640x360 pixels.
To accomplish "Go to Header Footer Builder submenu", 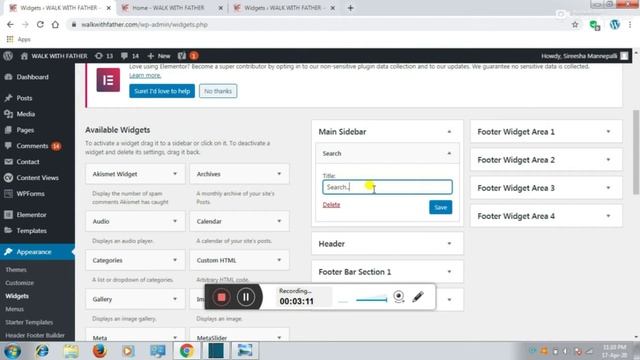I will 35,335.
